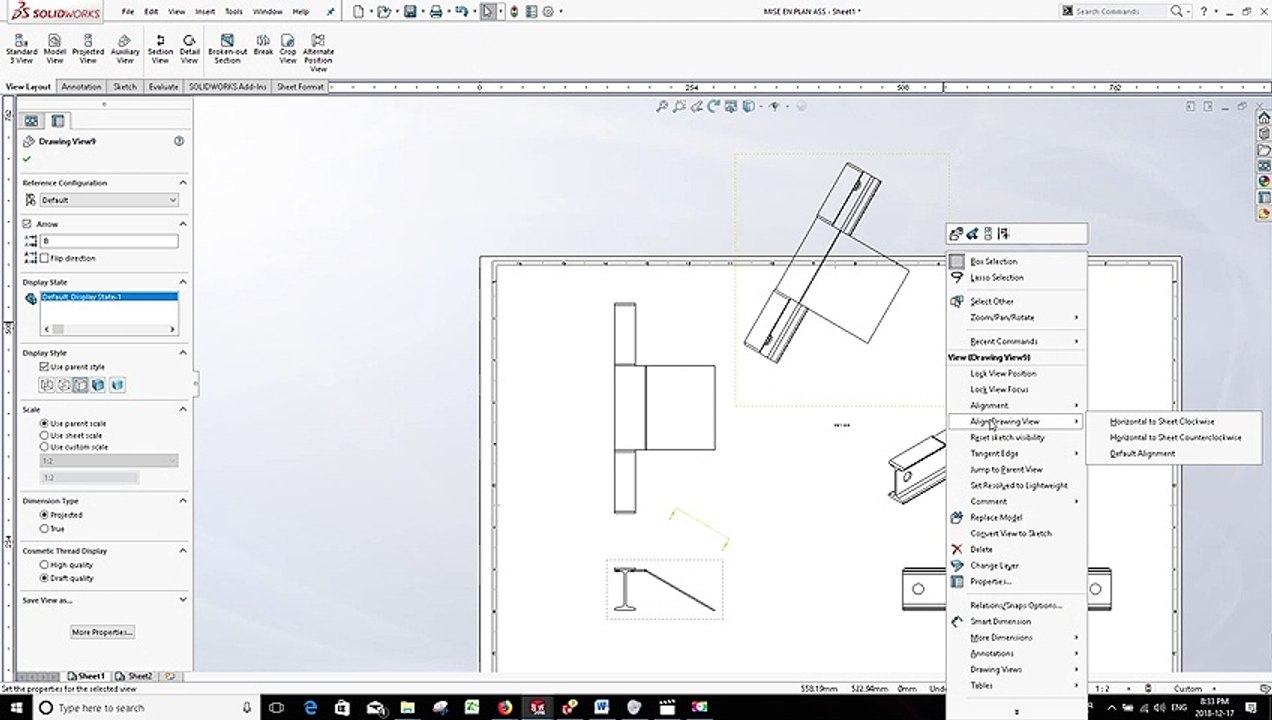Toggle the Arrow checkbox

(x=27, y=224)
